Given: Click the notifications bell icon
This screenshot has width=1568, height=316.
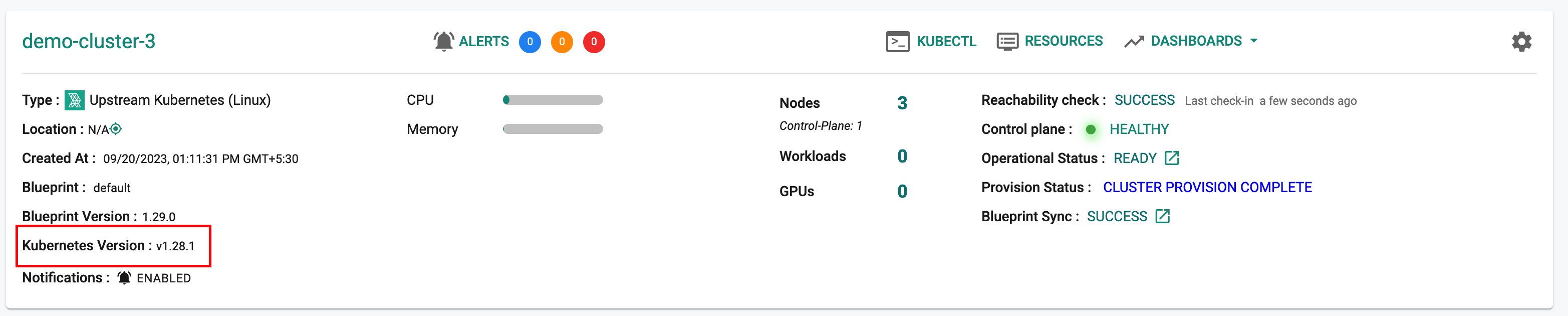Looking at the screenshot, I should 124,278.
